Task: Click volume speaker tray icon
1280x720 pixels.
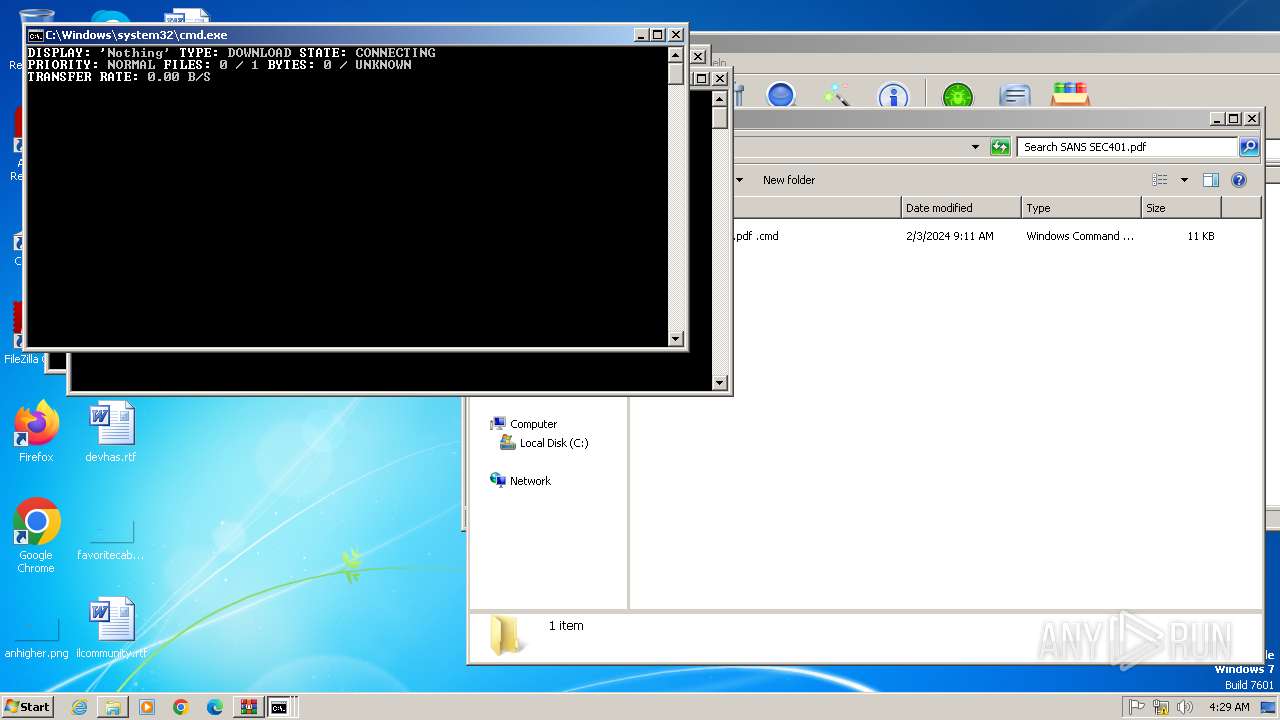Action: tap(1185, 707)
